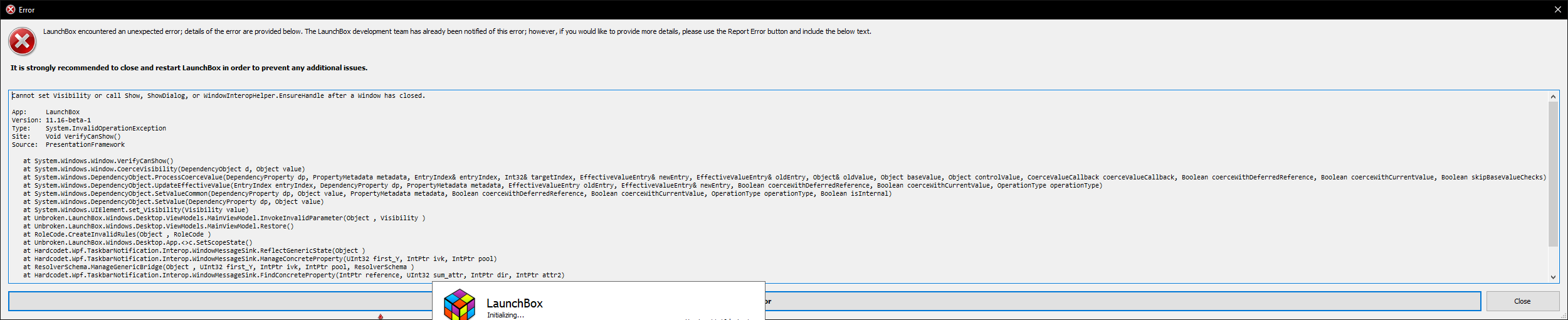This screenshot has height=320, width=1568.
Task: Click the 'ManageConcreteProperty' stack trace line
Action: [260, 259]
